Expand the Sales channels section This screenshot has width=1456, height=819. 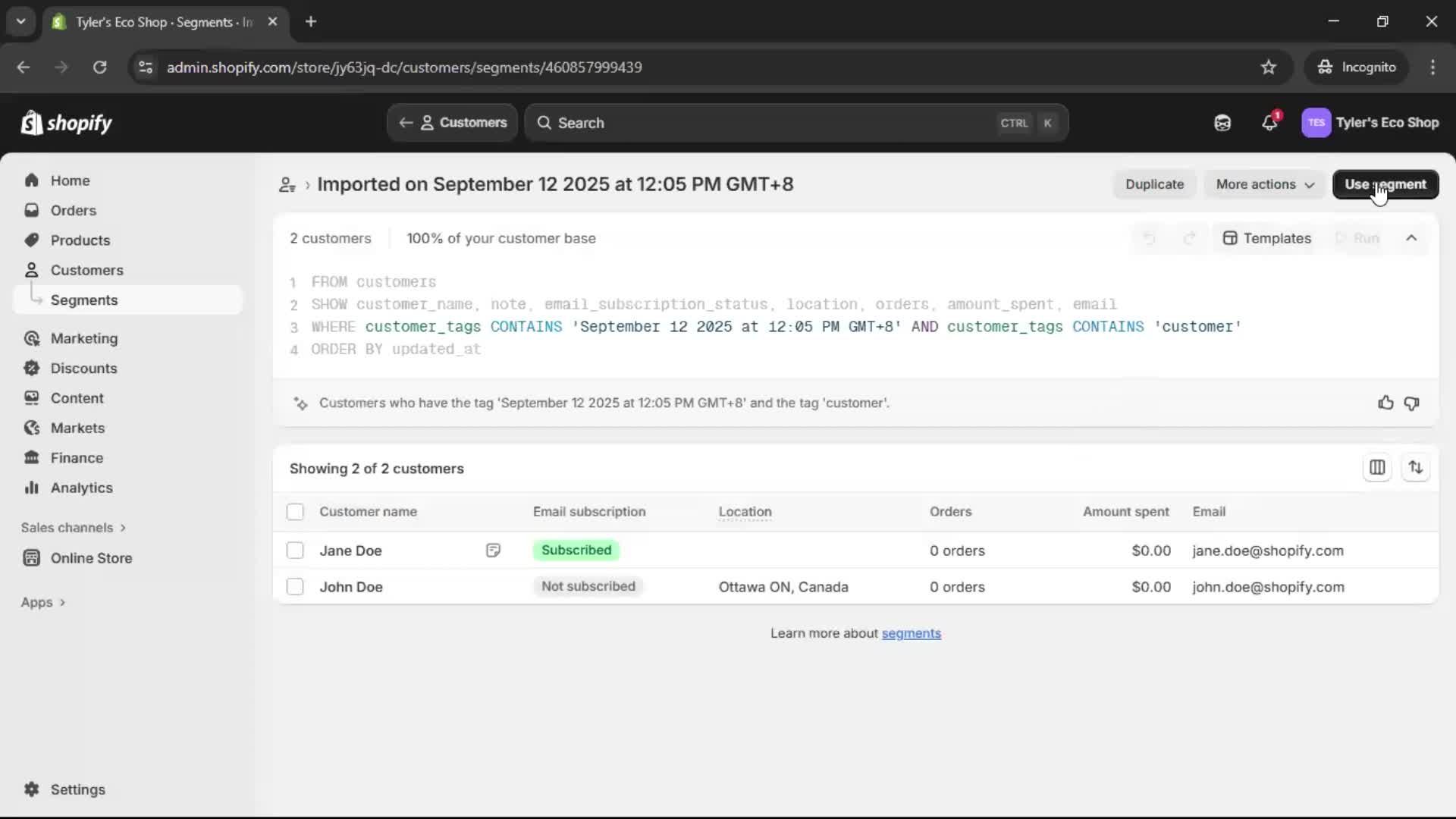pos(73,527)
